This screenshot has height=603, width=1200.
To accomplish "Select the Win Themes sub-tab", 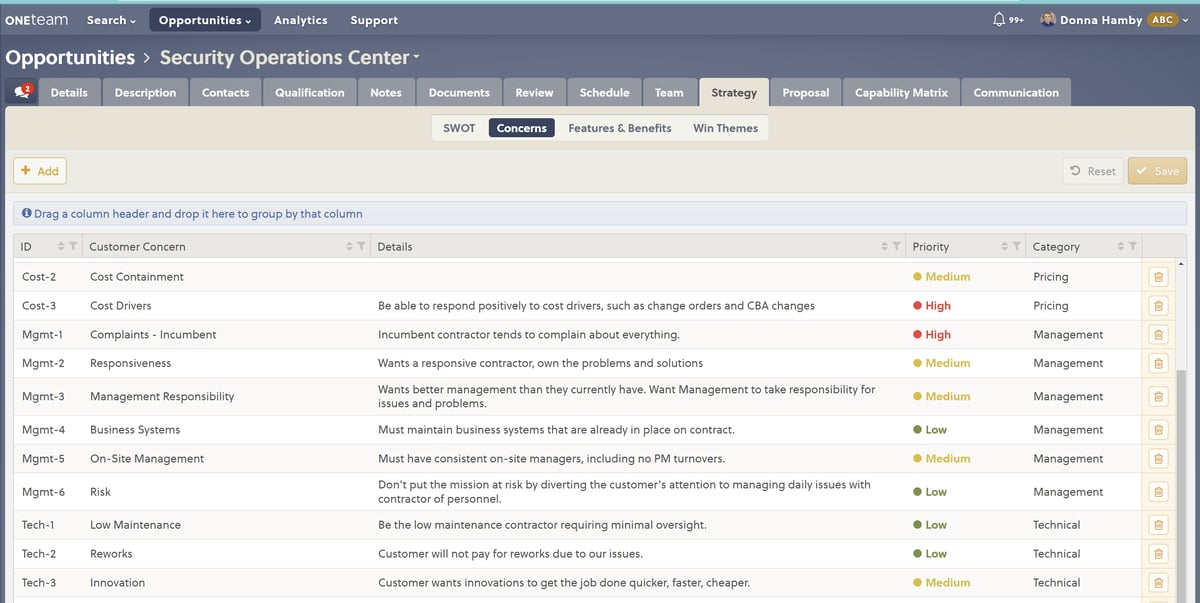I will (725, 128).
